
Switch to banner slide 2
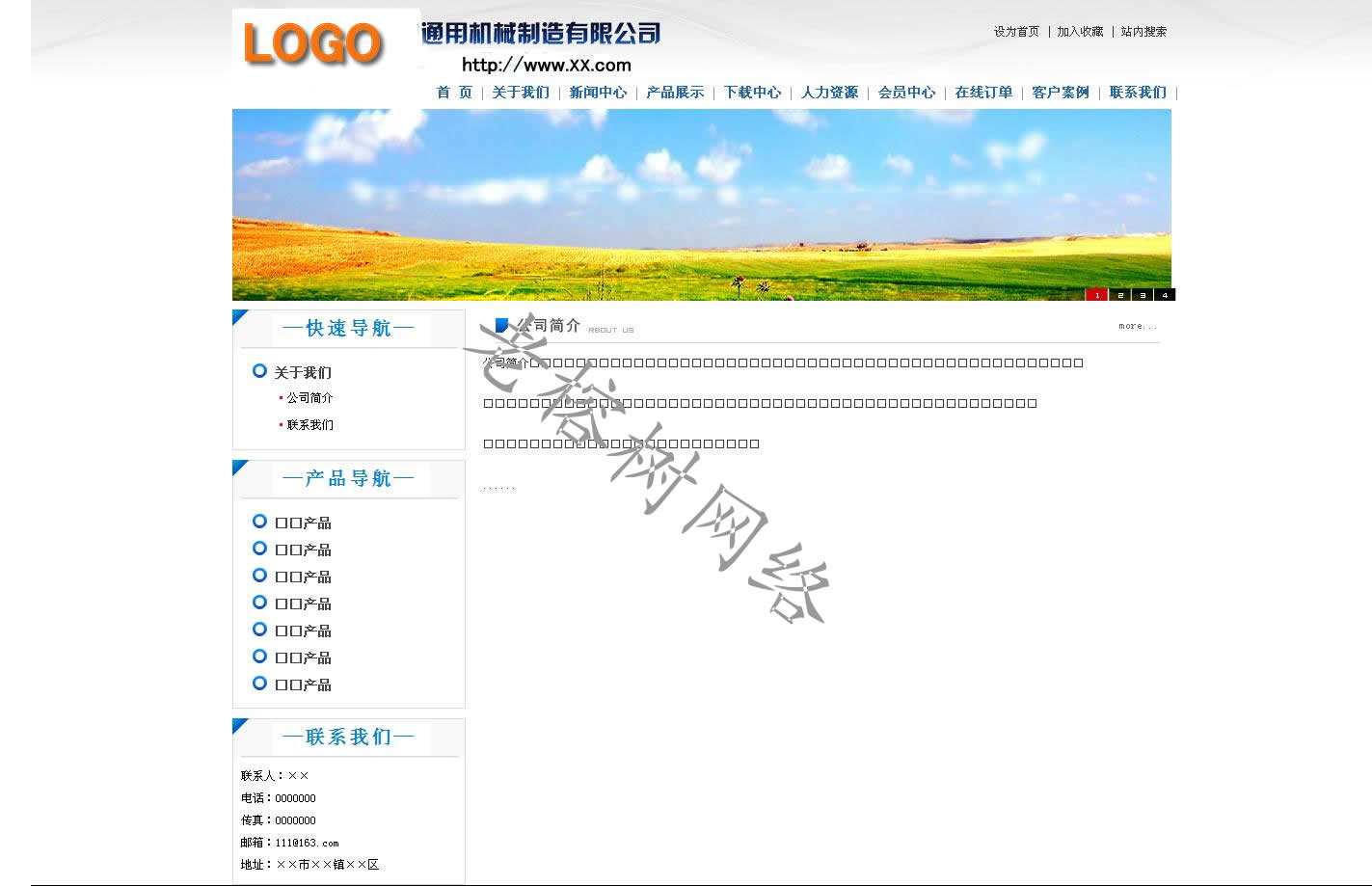[x=1119, y=295]
